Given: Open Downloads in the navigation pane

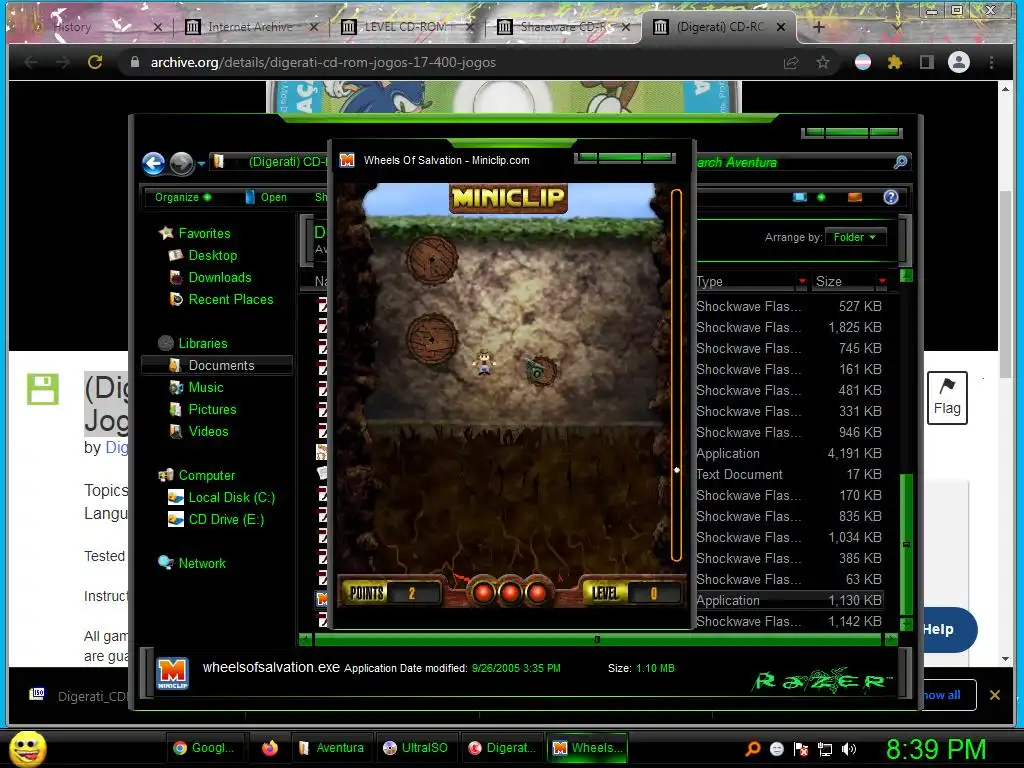Looking at the screenshot, I should tap(210, 278).
